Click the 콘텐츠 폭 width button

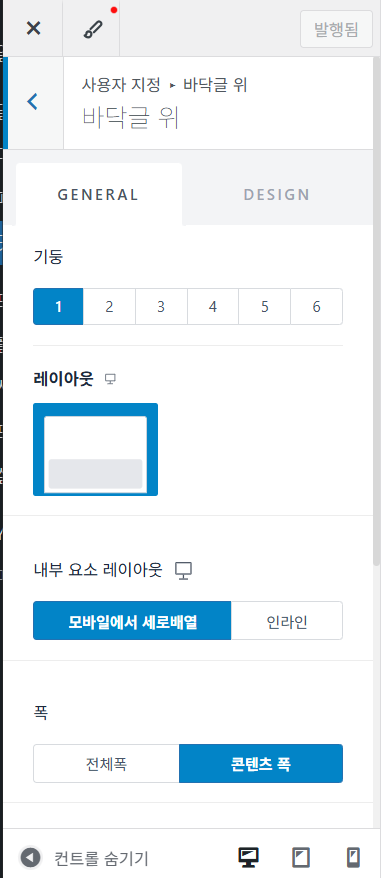261,763
